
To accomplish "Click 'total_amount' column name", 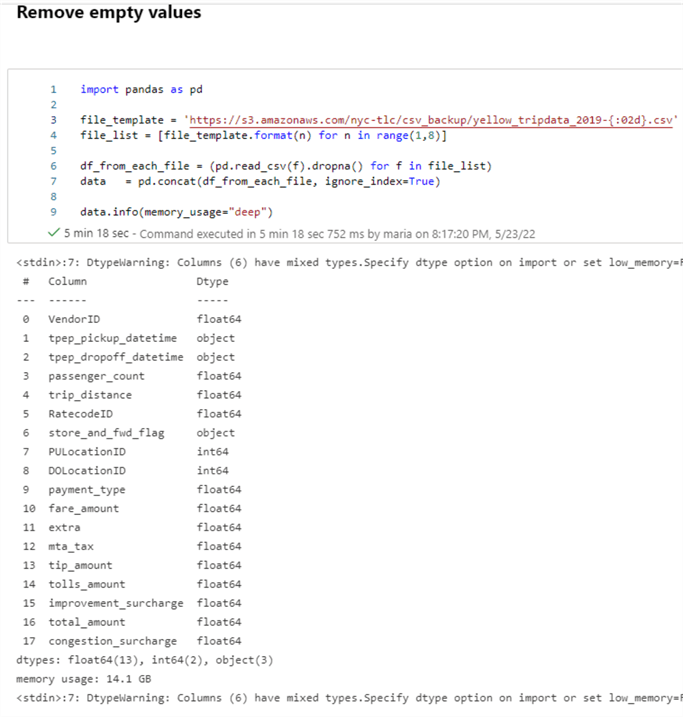I will 87,622.
